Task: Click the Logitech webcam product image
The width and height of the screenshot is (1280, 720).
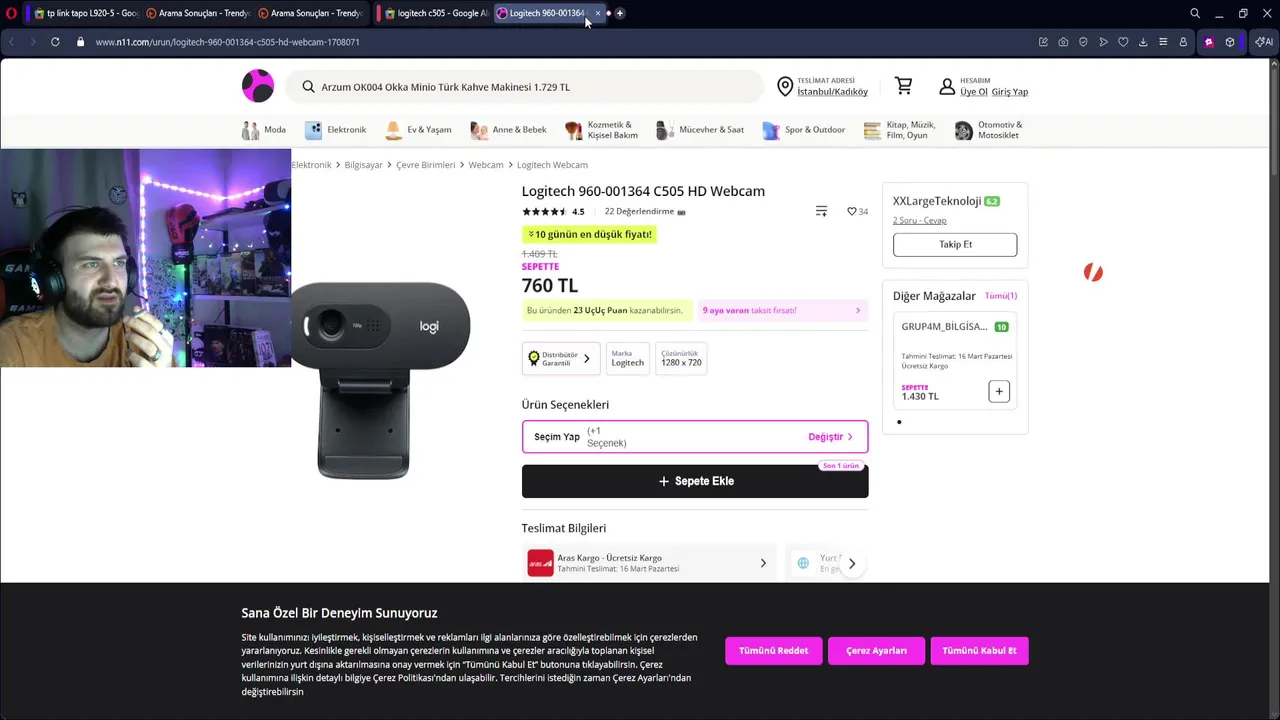Action: pos(380,380)
